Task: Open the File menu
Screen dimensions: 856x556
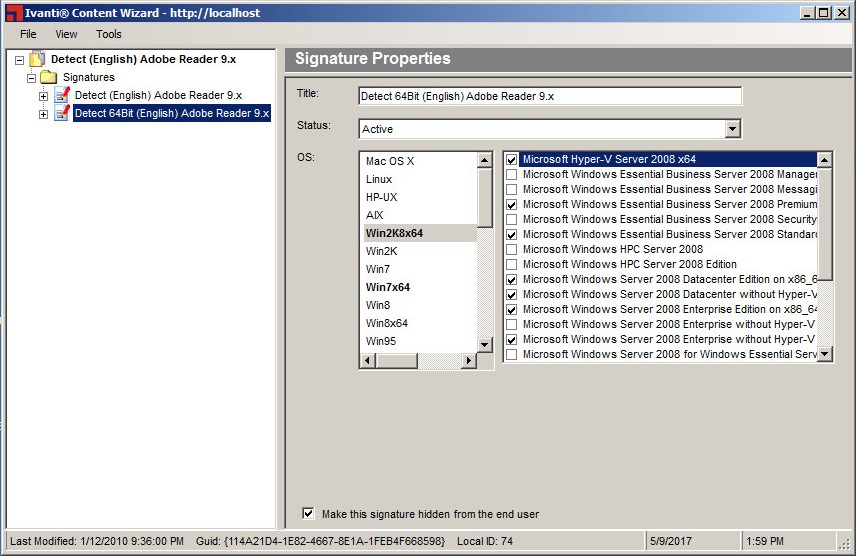Action: coord(28,34)
